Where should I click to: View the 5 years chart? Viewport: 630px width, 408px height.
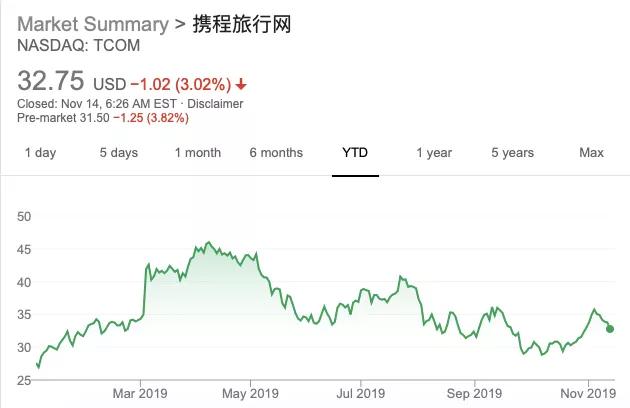tap(513, 153)
